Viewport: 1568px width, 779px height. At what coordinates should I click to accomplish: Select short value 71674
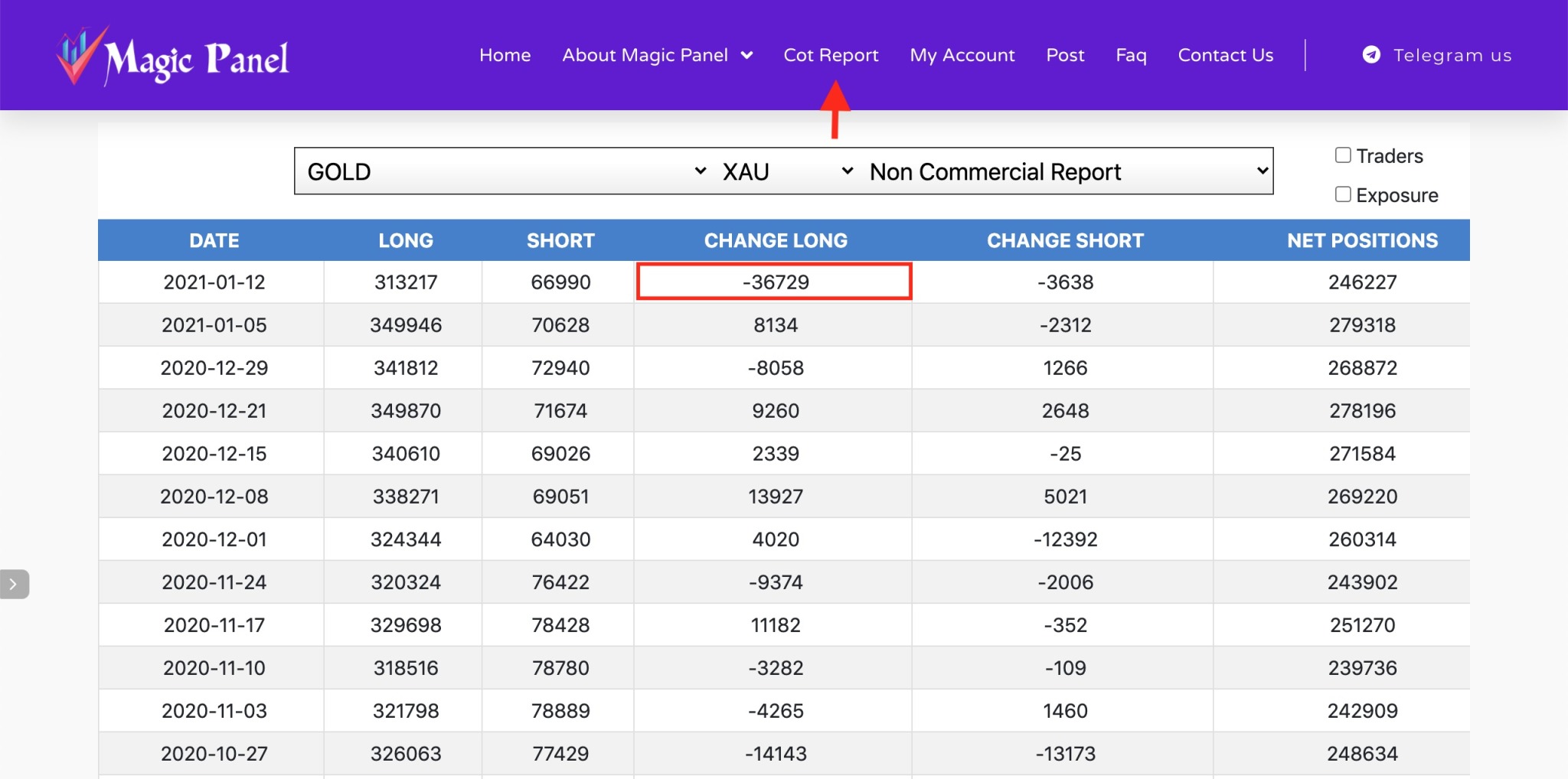click(560, 411)
